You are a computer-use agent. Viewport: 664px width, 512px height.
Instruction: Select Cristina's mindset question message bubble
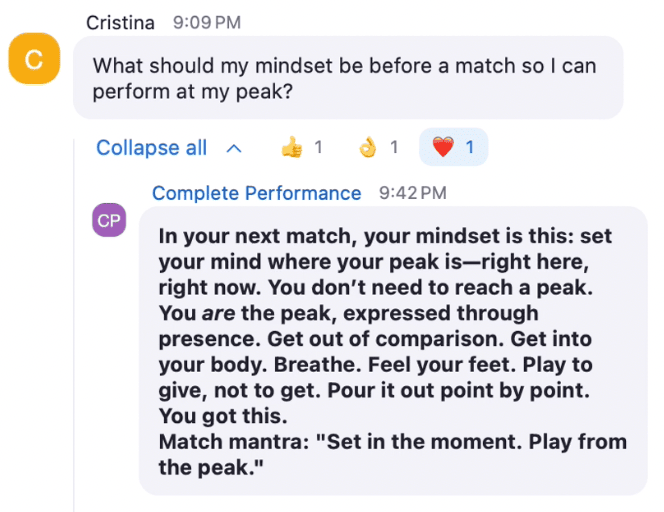click(x=348, y=77)
